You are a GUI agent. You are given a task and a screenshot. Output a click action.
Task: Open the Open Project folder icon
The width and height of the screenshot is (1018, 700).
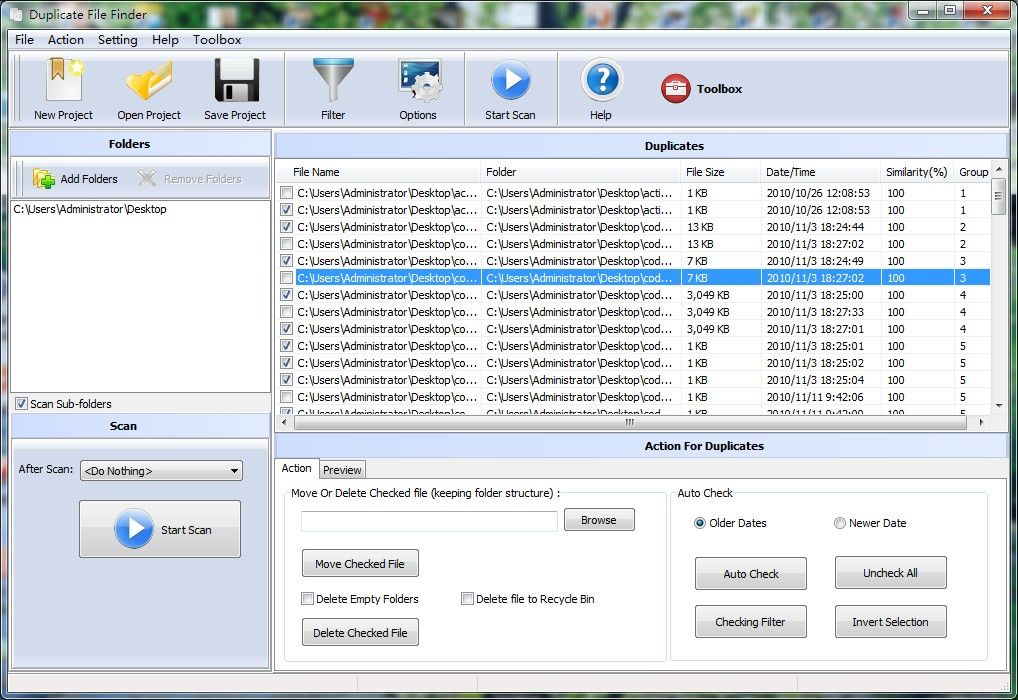149,81
